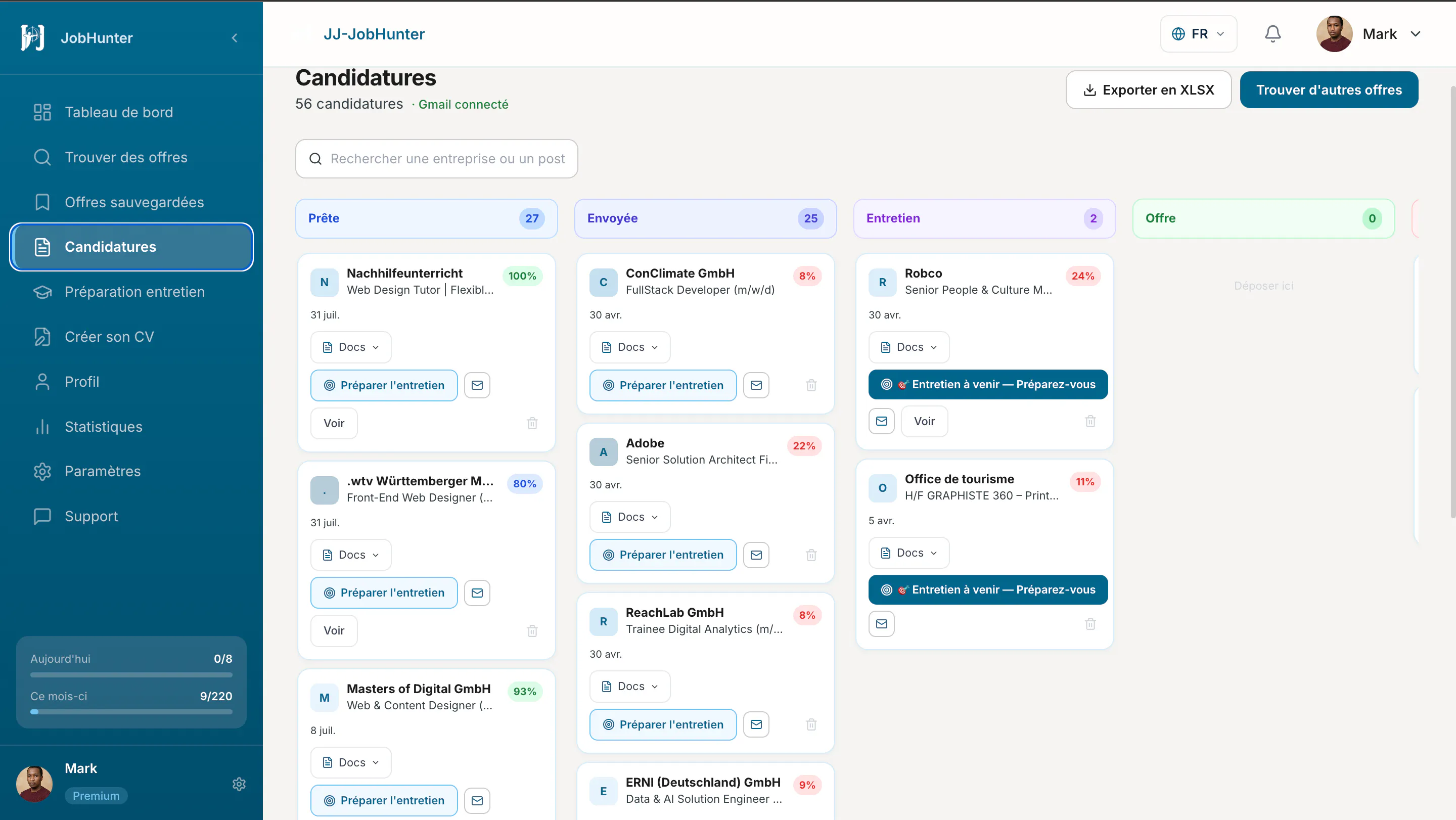This screenshot has width=1456, height=820.
Task: Open Docs dropdown on ReachLab GmbH card
Action: [x=629, y=686]
